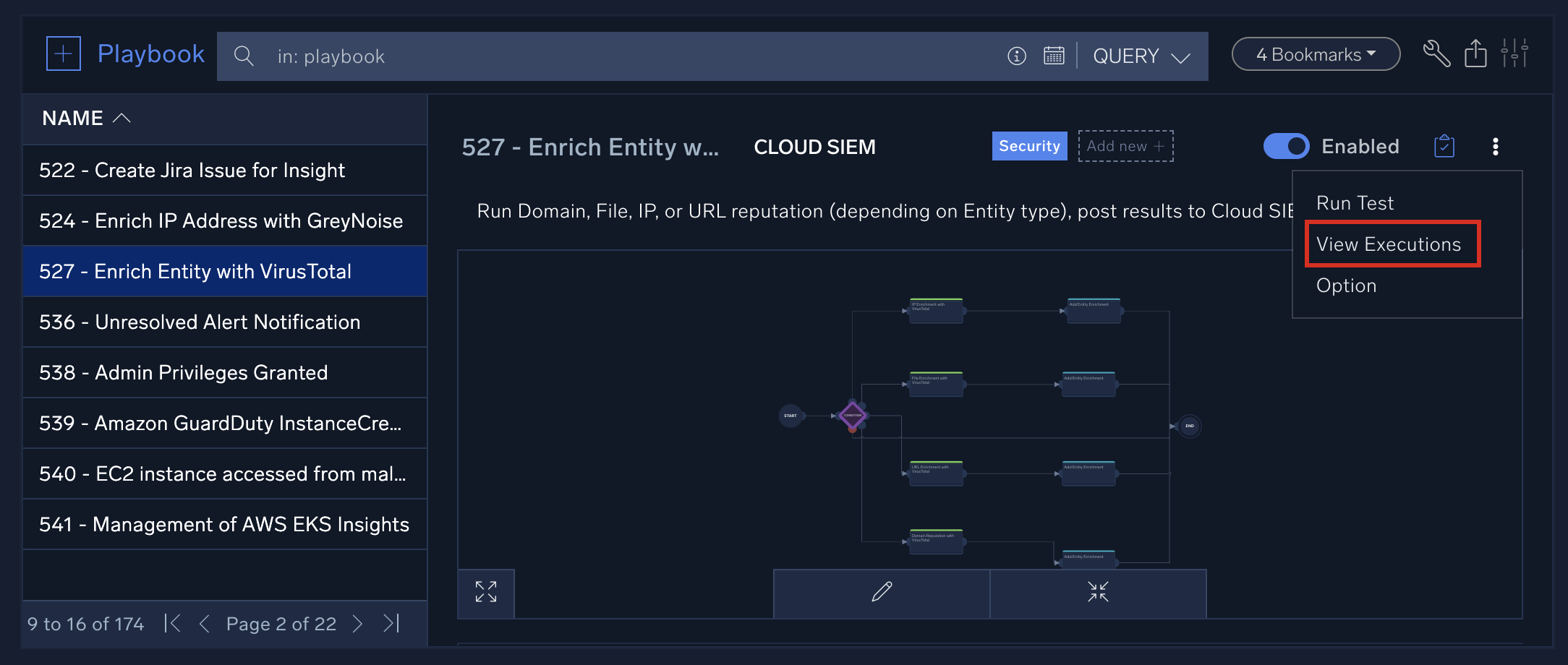Viewport: 1568px width, 665px height.
Task: Click the pencil edit icon below the canvas
Action: click(881, 593)
